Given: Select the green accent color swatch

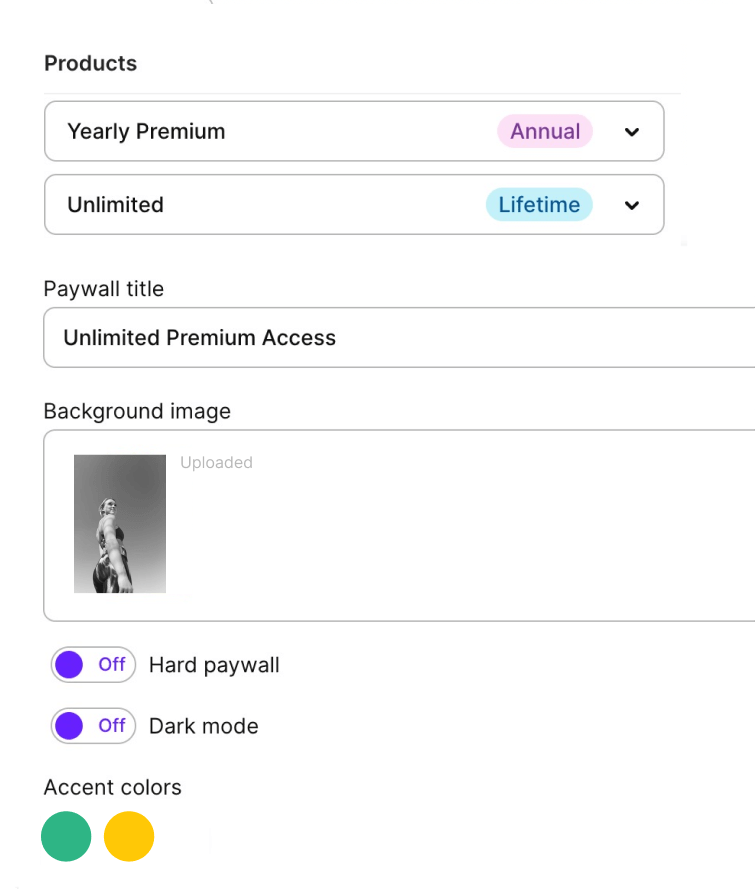Looking at the screenshot, I should 66,836.
